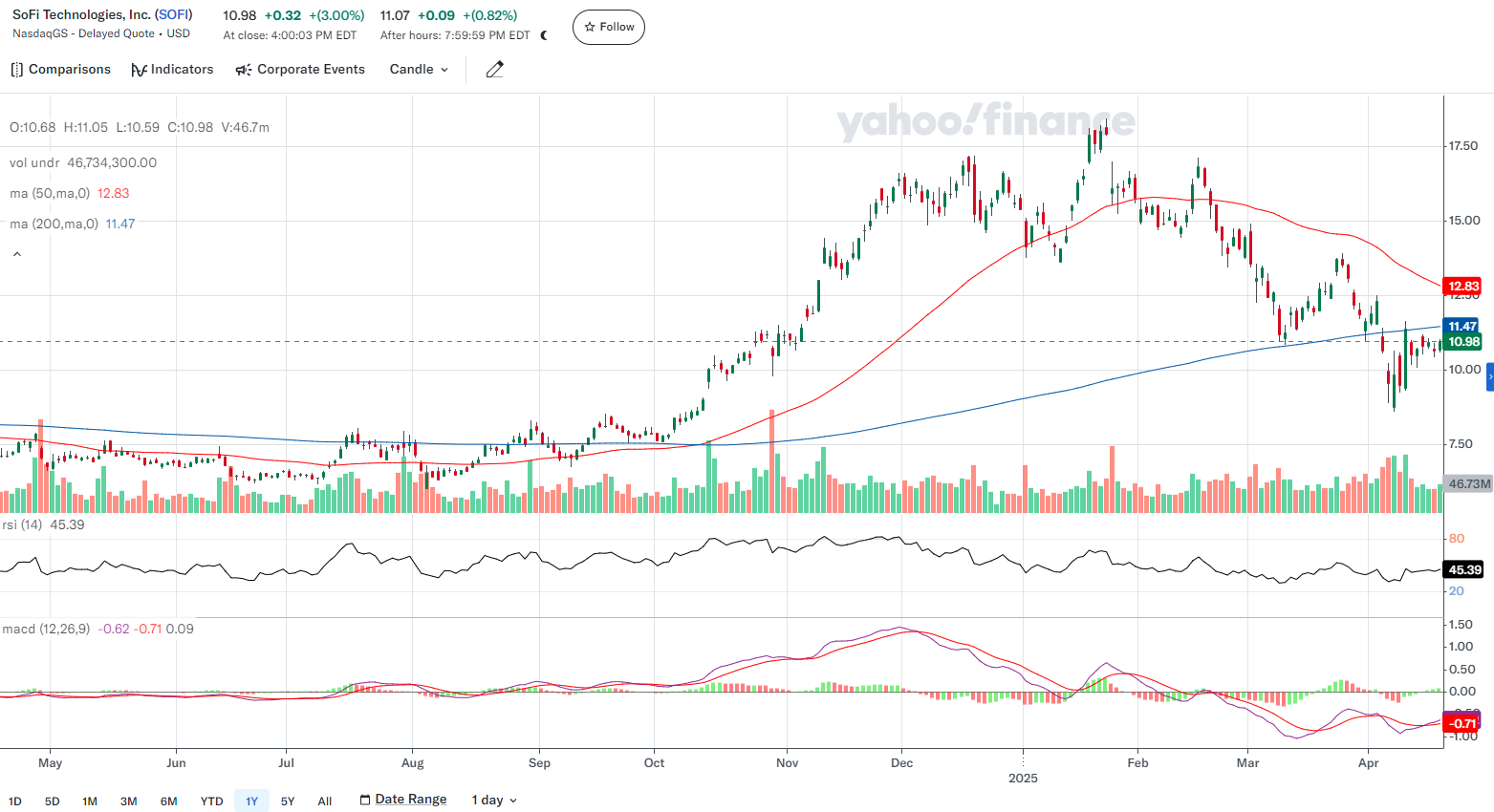Switch to the 1M range
Screen dimensions: 1494x812
click(x=90, y=801)
